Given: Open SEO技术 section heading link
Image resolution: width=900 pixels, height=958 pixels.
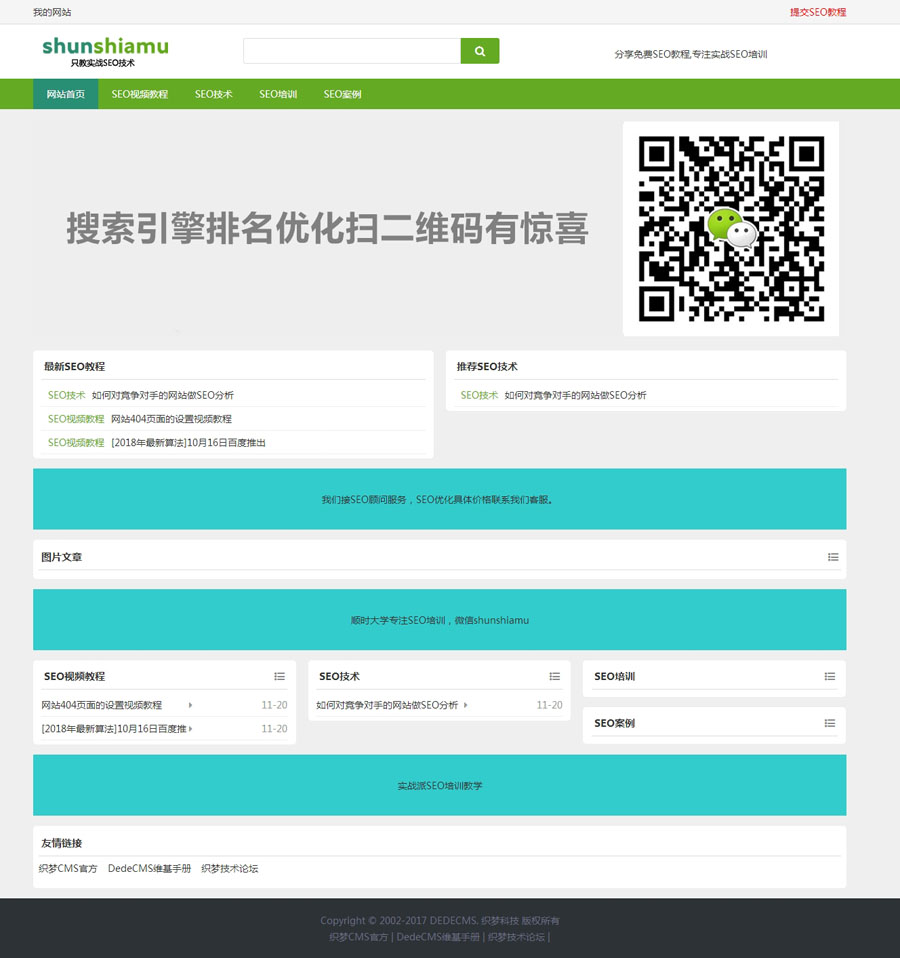Looking at the screenshot, I should pyautogui.click(x=339, y=676).
